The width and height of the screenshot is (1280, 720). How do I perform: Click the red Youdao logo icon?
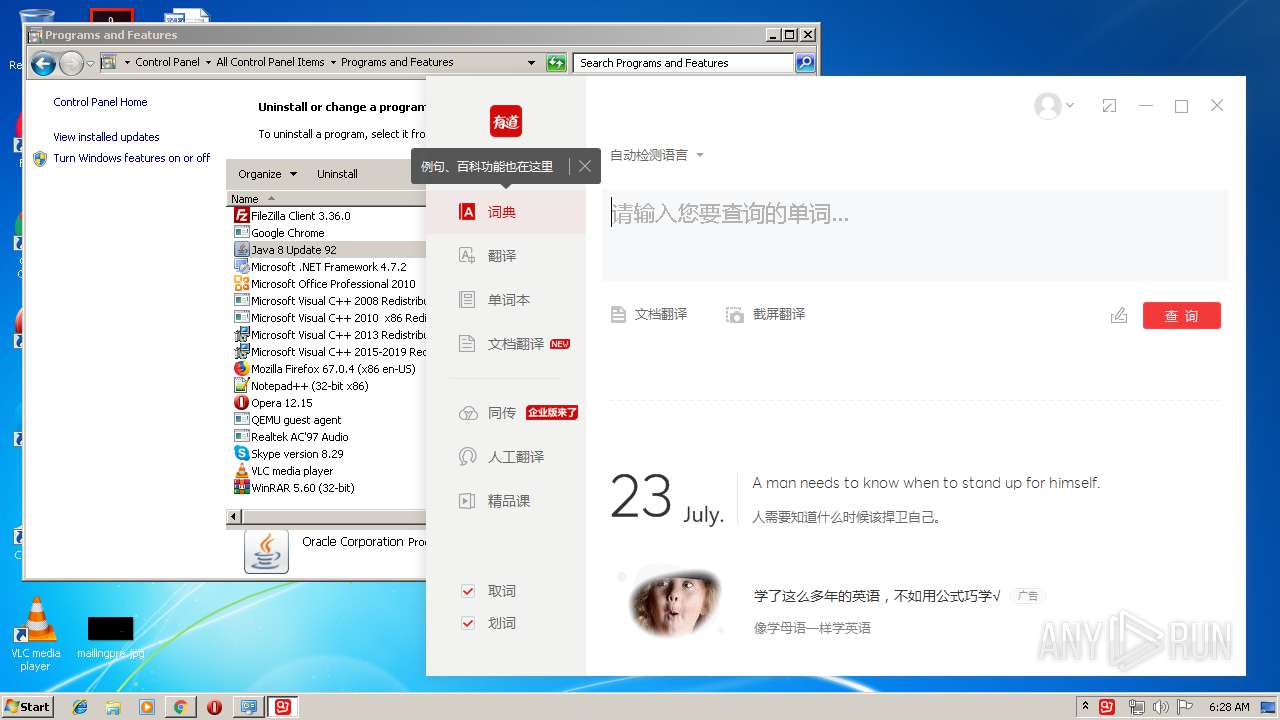[x=506, y=121]
